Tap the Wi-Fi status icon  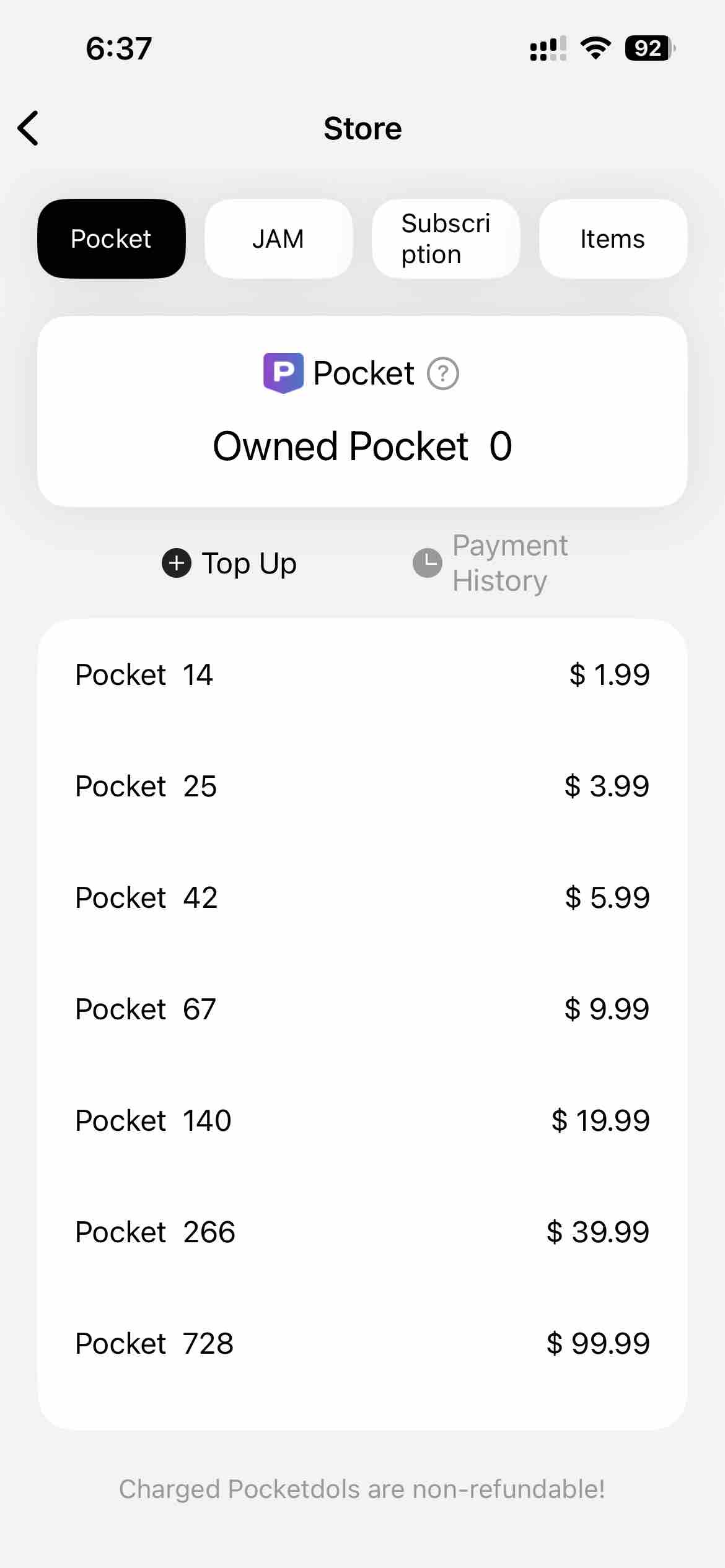[x=595, y=48]
